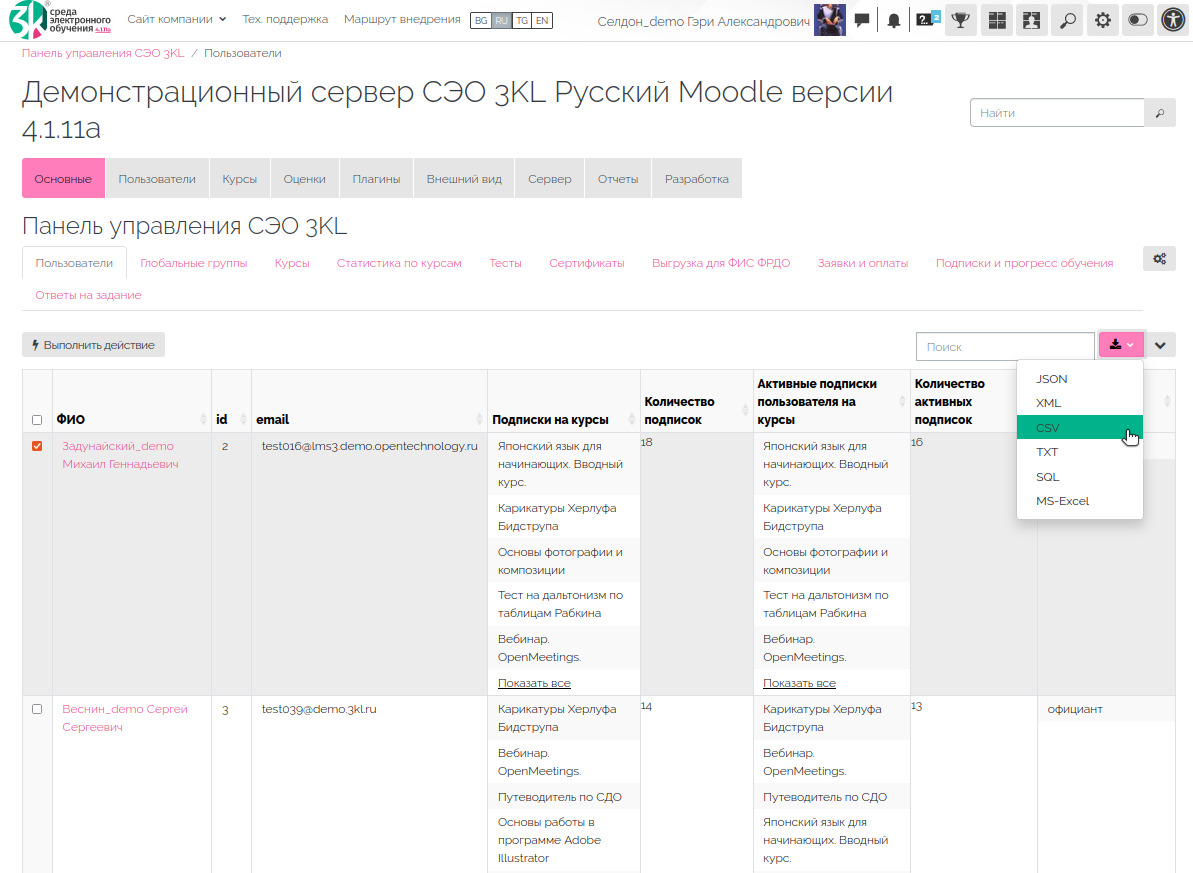Click the Выполнить действие button
This screenshot has height=873, width=1193.
pyautogui.click(x=94, y=345)
